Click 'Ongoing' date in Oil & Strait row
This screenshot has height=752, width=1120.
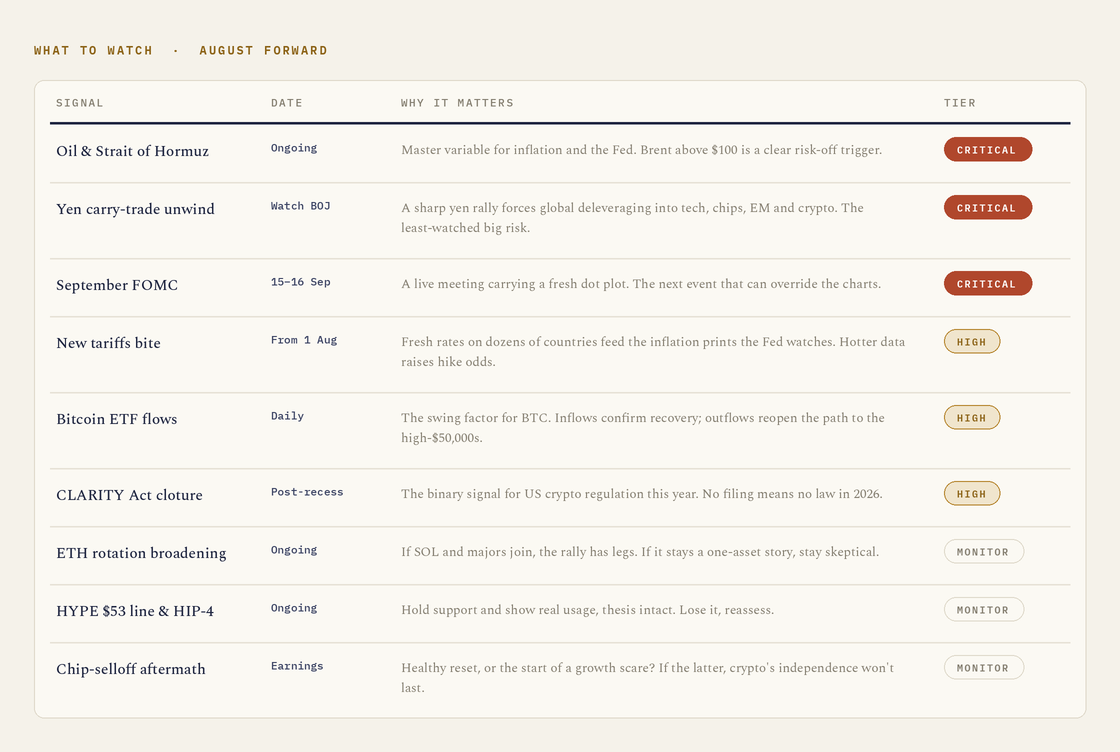[294, 148]
